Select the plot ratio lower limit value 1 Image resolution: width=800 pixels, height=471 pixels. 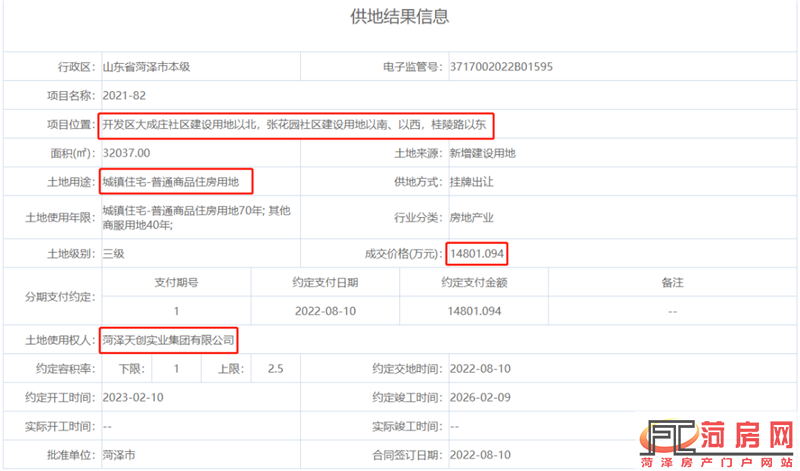click(177, 368)
